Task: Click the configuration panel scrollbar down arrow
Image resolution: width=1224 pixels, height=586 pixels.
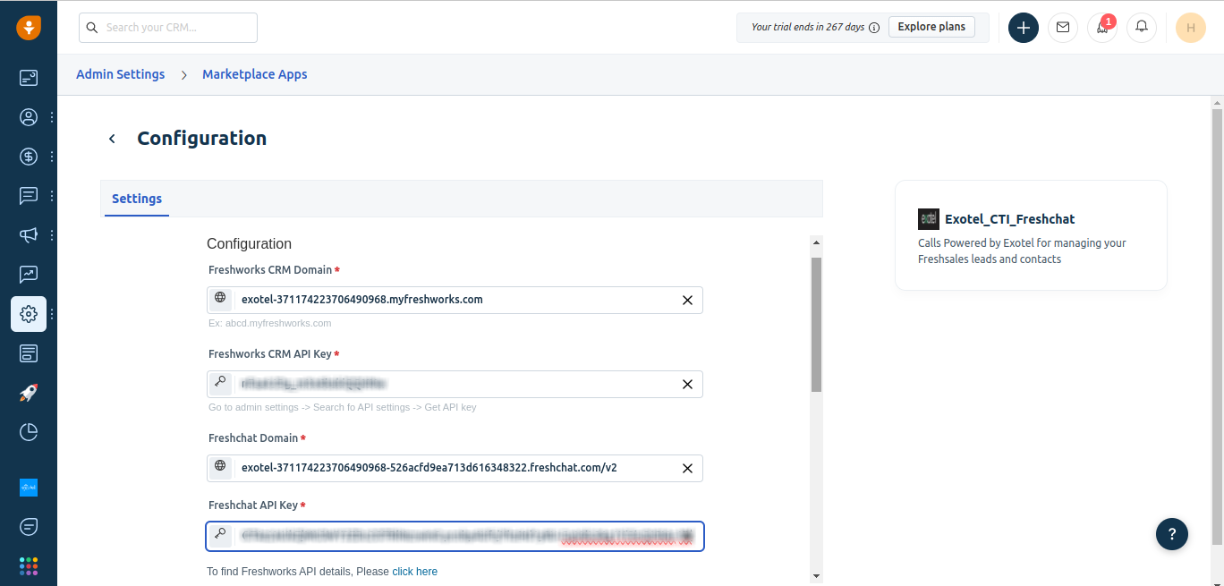Action: (816, 575)
